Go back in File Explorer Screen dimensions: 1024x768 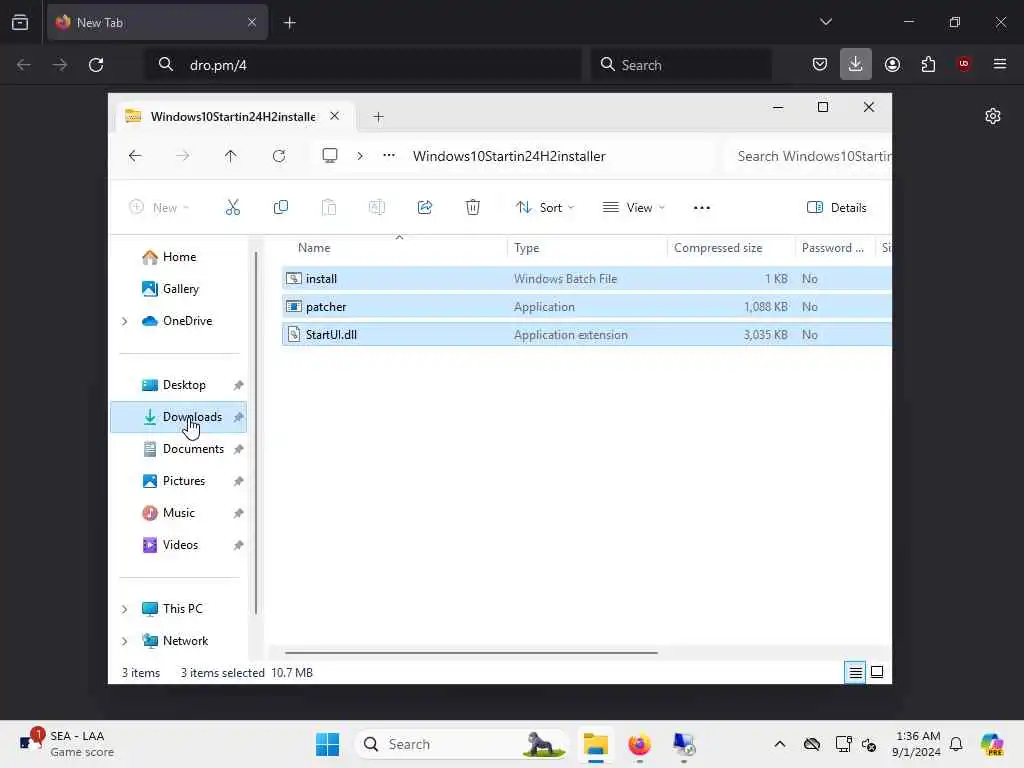click(x=135, y=156)
